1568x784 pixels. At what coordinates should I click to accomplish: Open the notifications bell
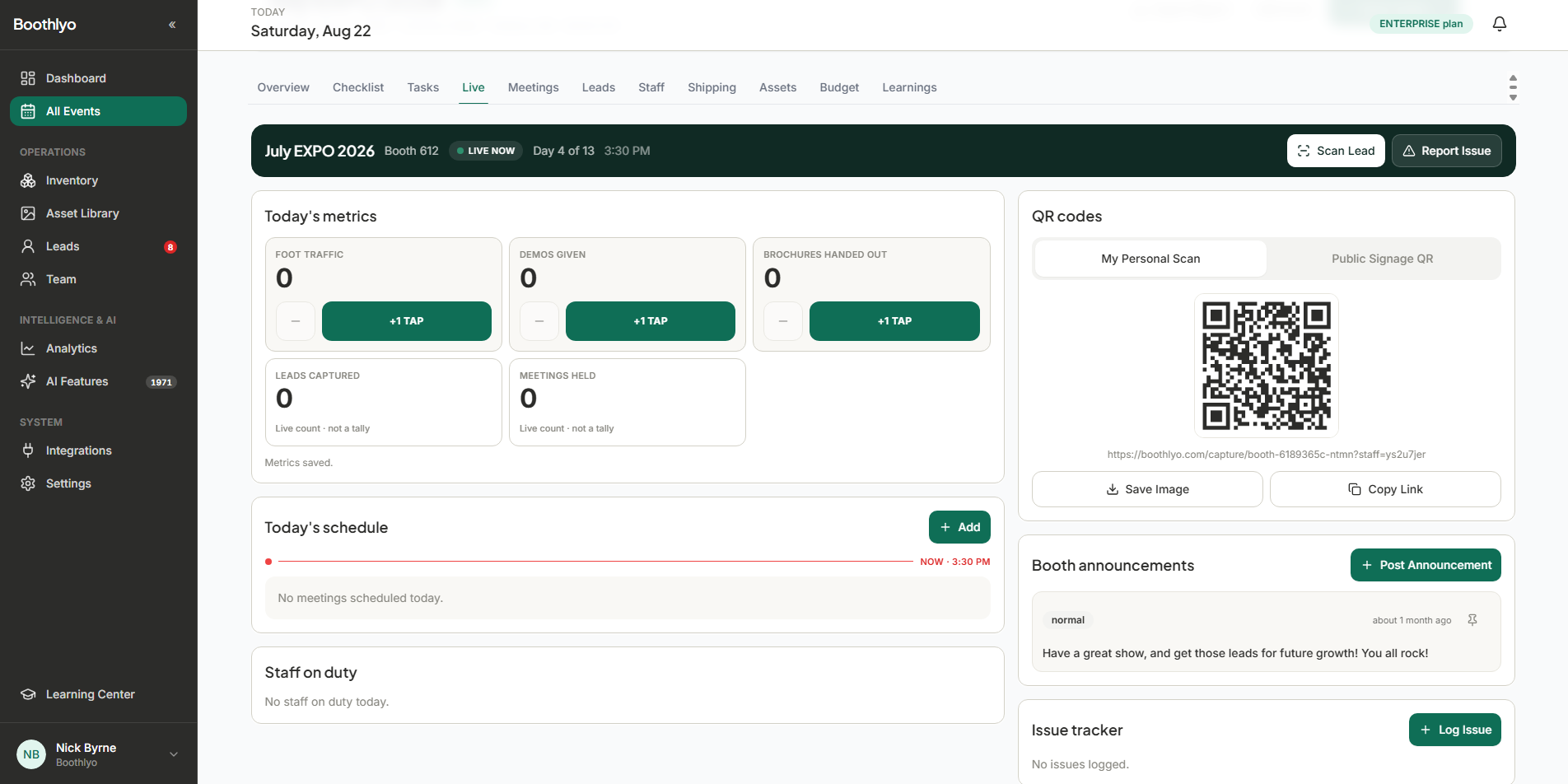tap(1500, 24)
